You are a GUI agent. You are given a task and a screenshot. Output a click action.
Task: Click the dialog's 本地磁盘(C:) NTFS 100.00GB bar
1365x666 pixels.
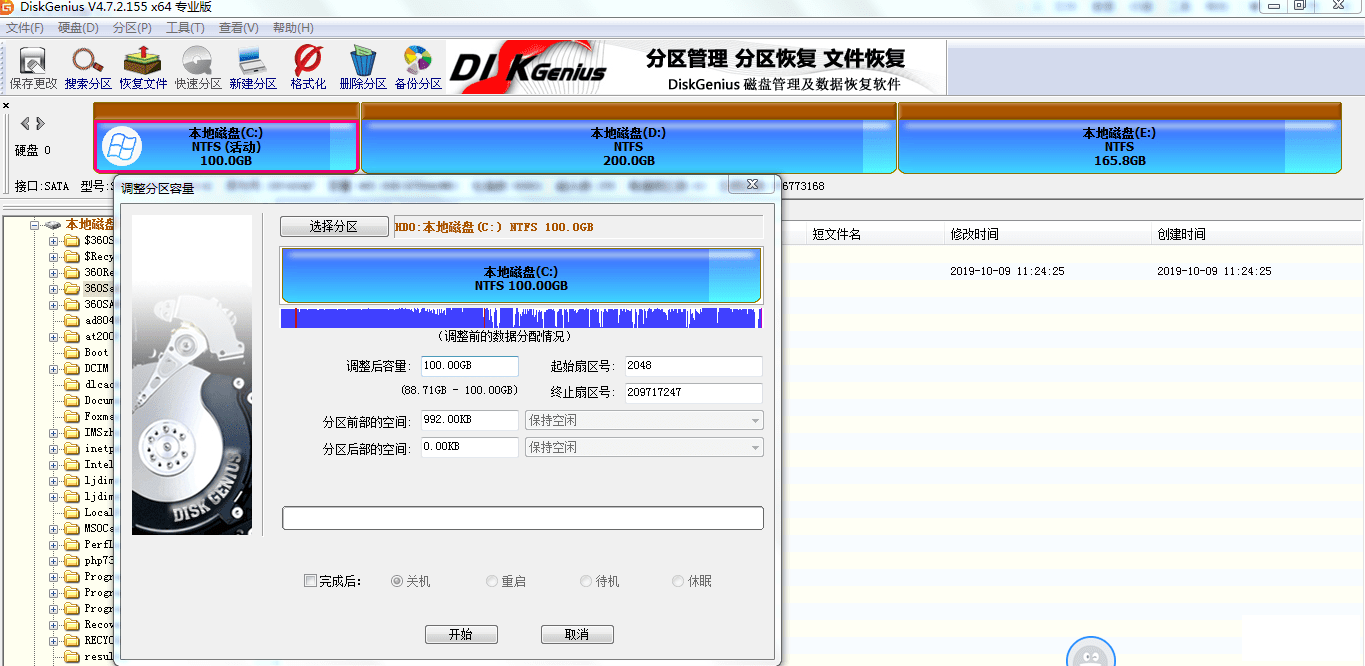521,275
